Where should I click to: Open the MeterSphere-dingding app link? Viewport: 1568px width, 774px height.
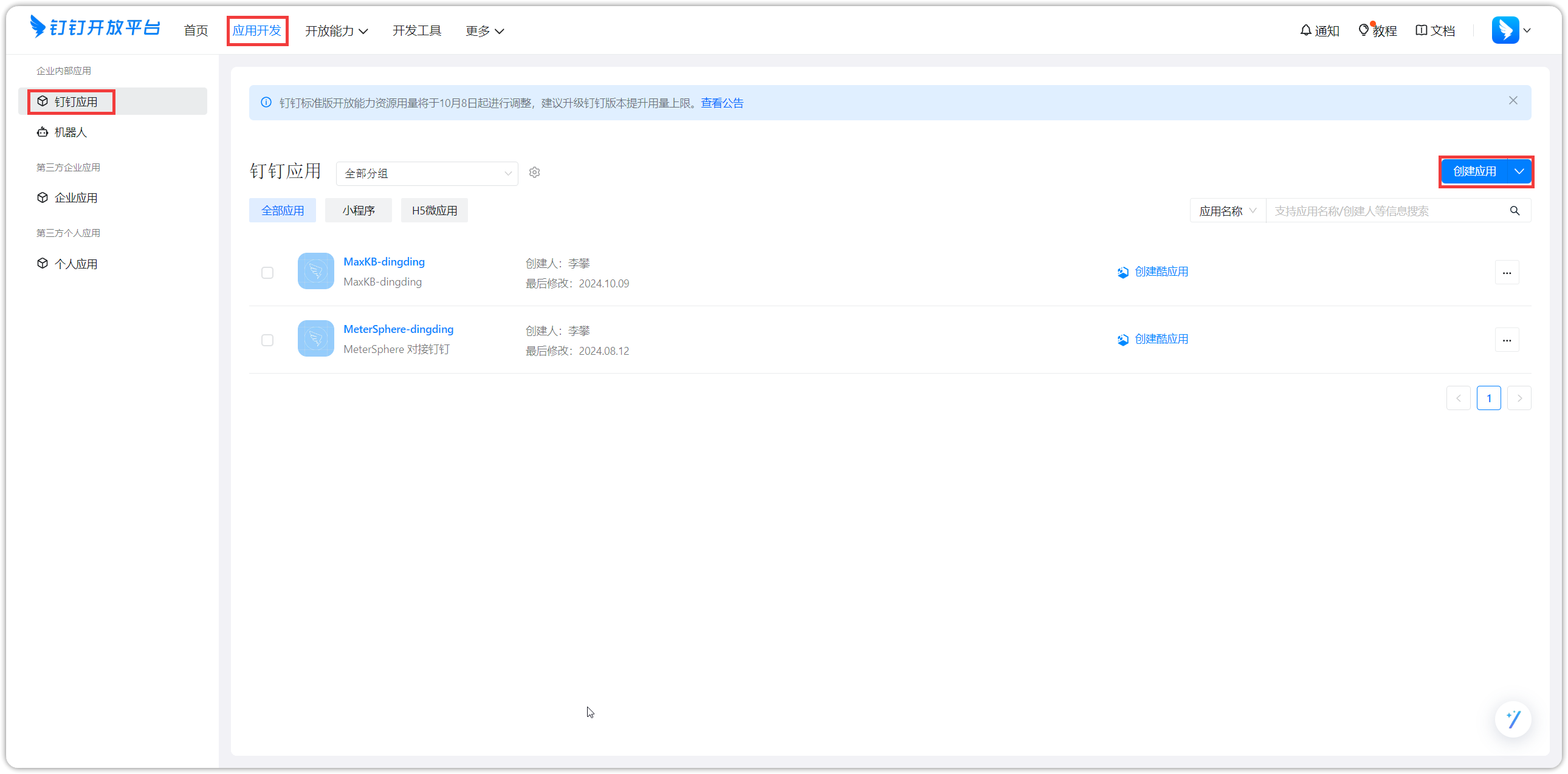399,329
